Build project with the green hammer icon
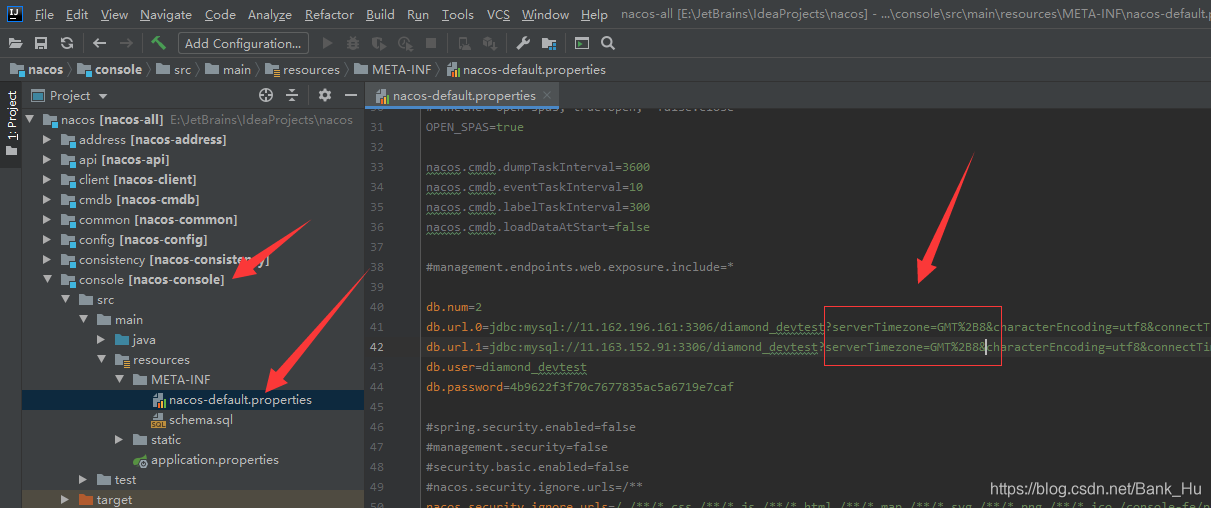 (158, 43)
